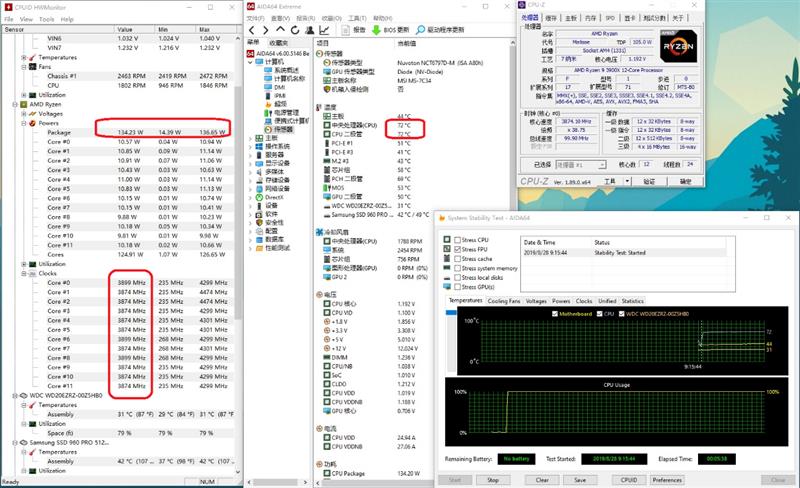This screenshot has width=800, height=488.
Task: Collapse the Powers node in HWMonitor
Action: point(24,122)
